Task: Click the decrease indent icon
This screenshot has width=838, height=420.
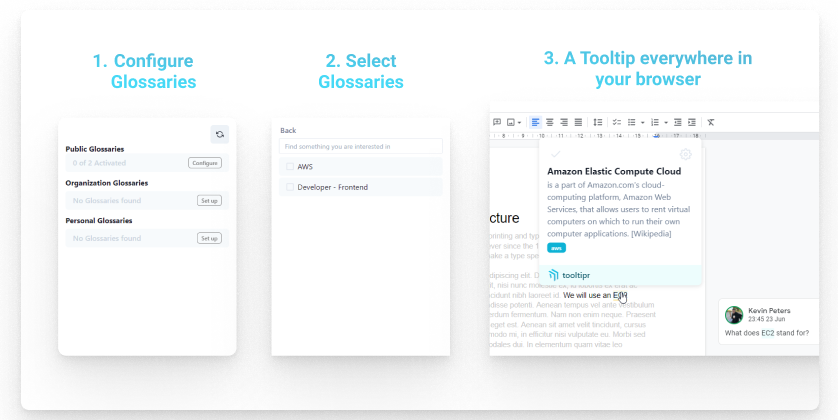Action: (x=678, y=122)
